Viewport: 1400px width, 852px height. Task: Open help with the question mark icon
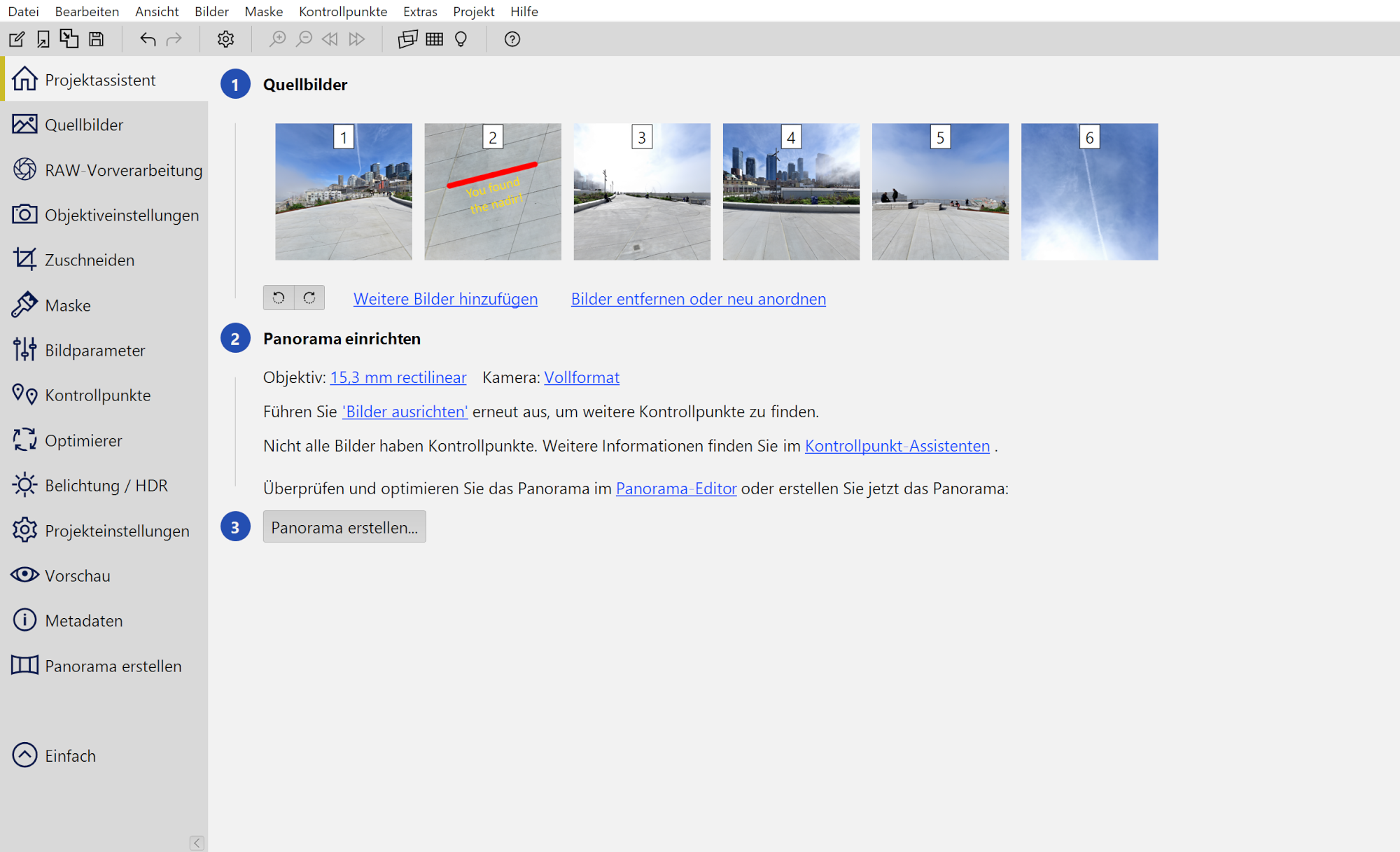tap(512, 39)
